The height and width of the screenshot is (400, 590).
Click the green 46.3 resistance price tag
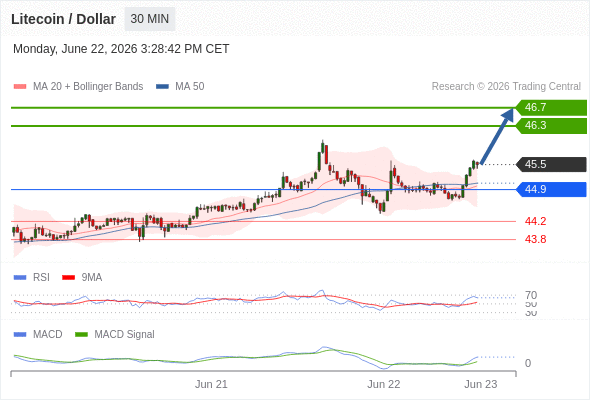tap(551, 126)
